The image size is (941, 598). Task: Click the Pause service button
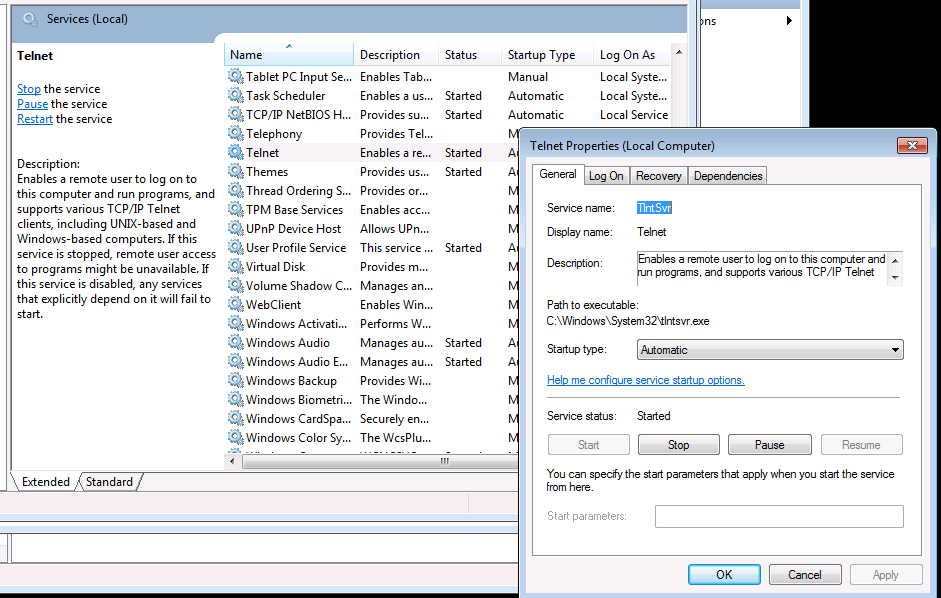(769, 445)
